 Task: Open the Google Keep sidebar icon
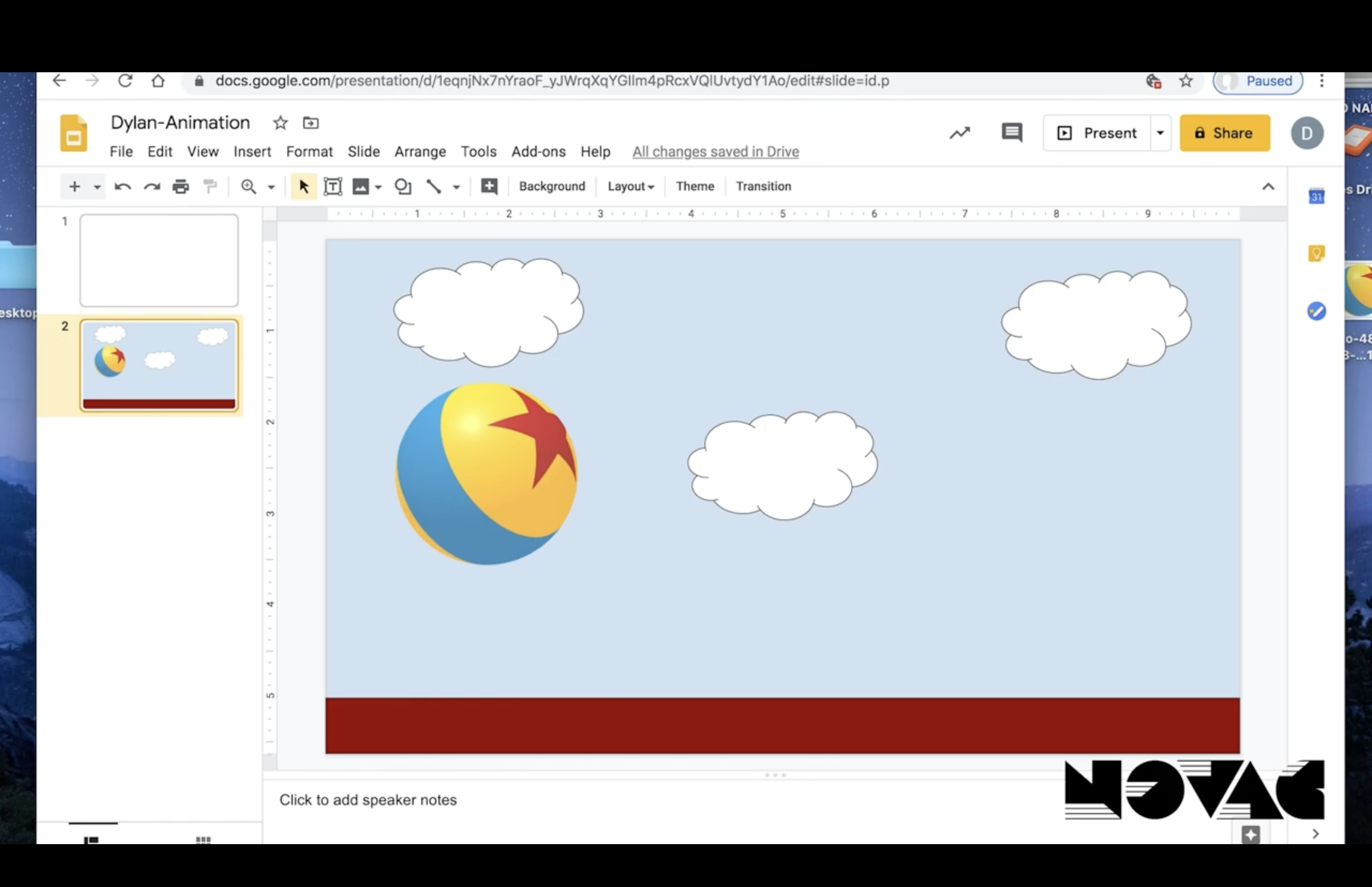pyautogui.click(x=1316, y=253)
